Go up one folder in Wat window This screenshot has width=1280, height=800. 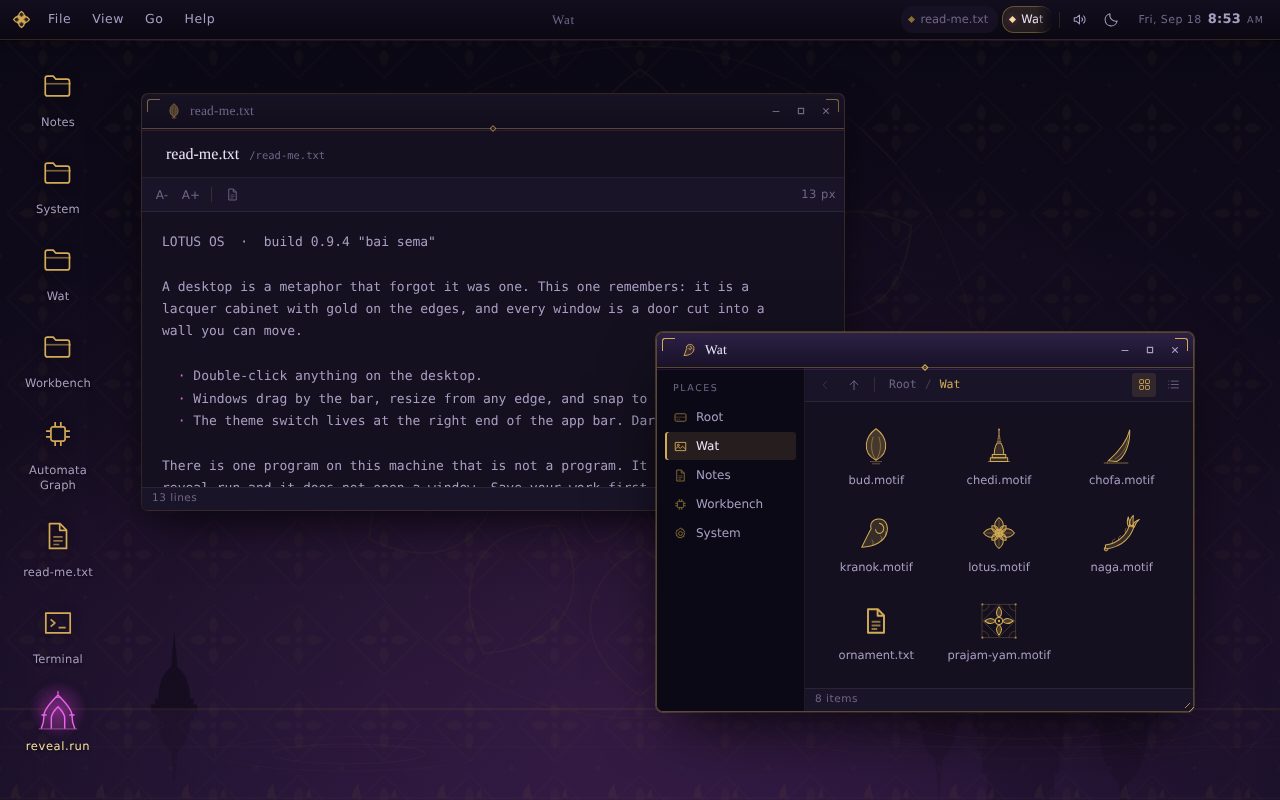853,384
